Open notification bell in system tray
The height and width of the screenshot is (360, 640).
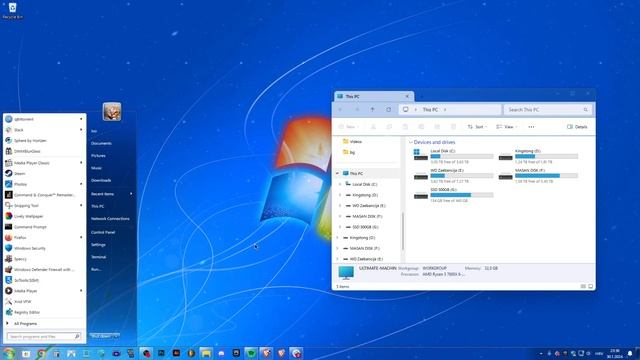tap(630, 353)
